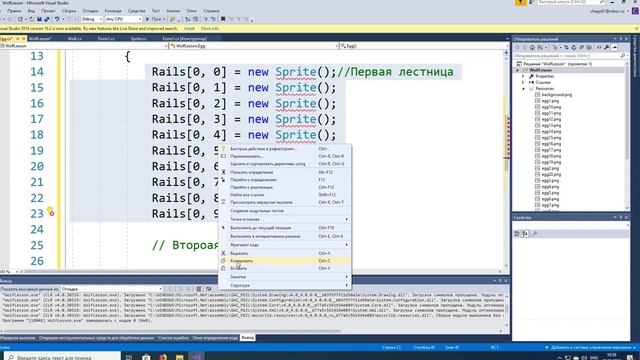Undo the last action using toolbar icon
640x360 pixels.
pos(57,19)
